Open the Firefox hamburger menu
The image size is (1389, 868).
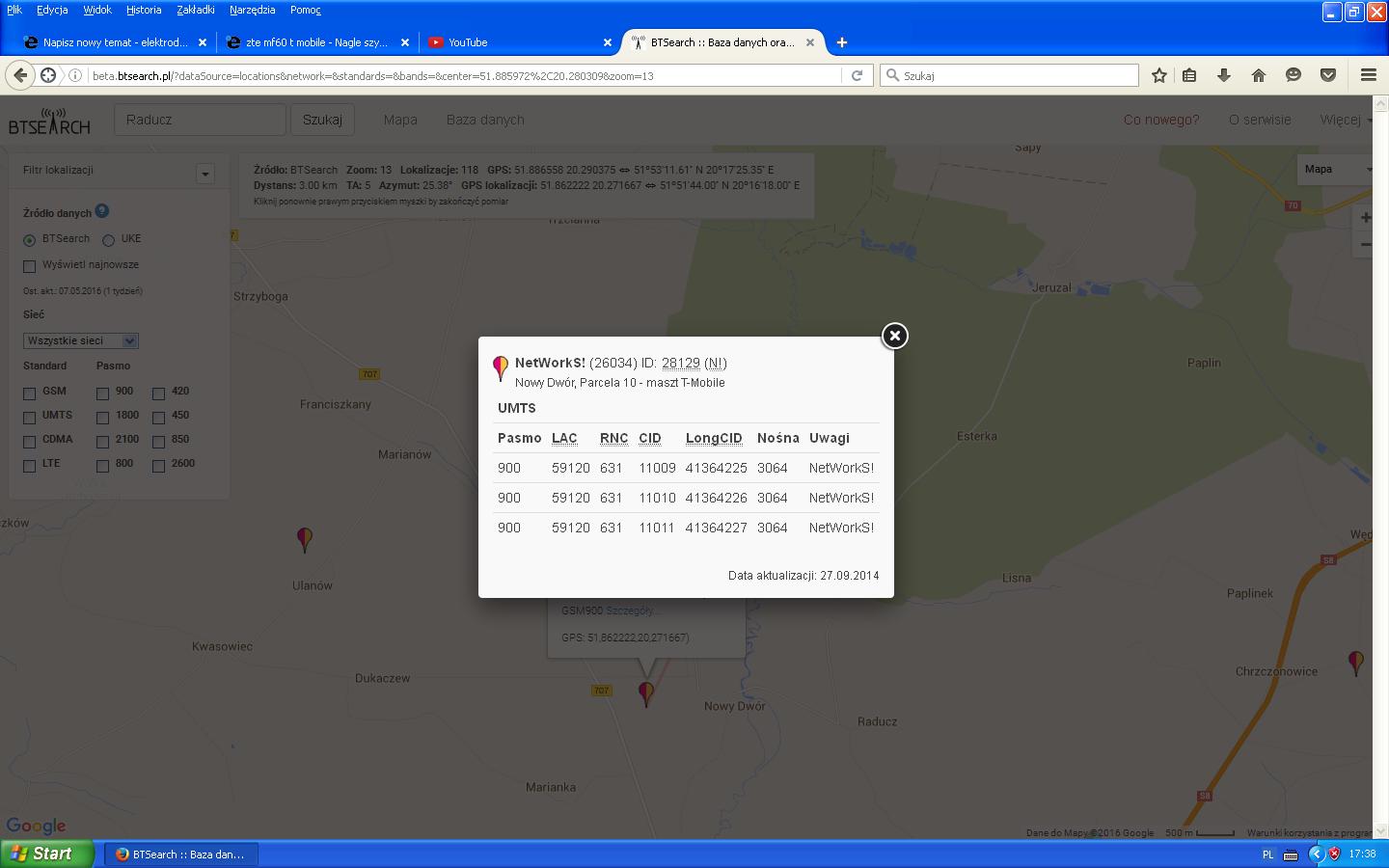click(x=1368, y=75)
